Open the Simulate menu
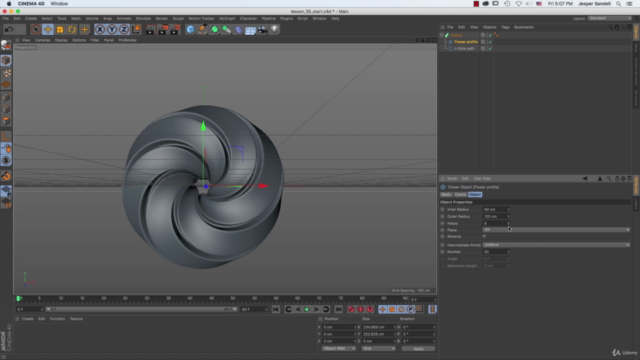 pos(143,18)
